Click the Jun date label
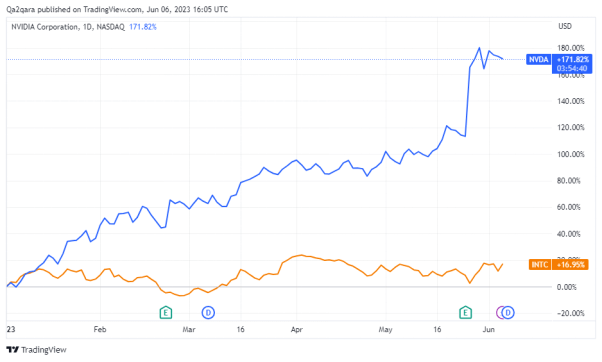Screen dimensions: 602x362 (x=488, y=329)
